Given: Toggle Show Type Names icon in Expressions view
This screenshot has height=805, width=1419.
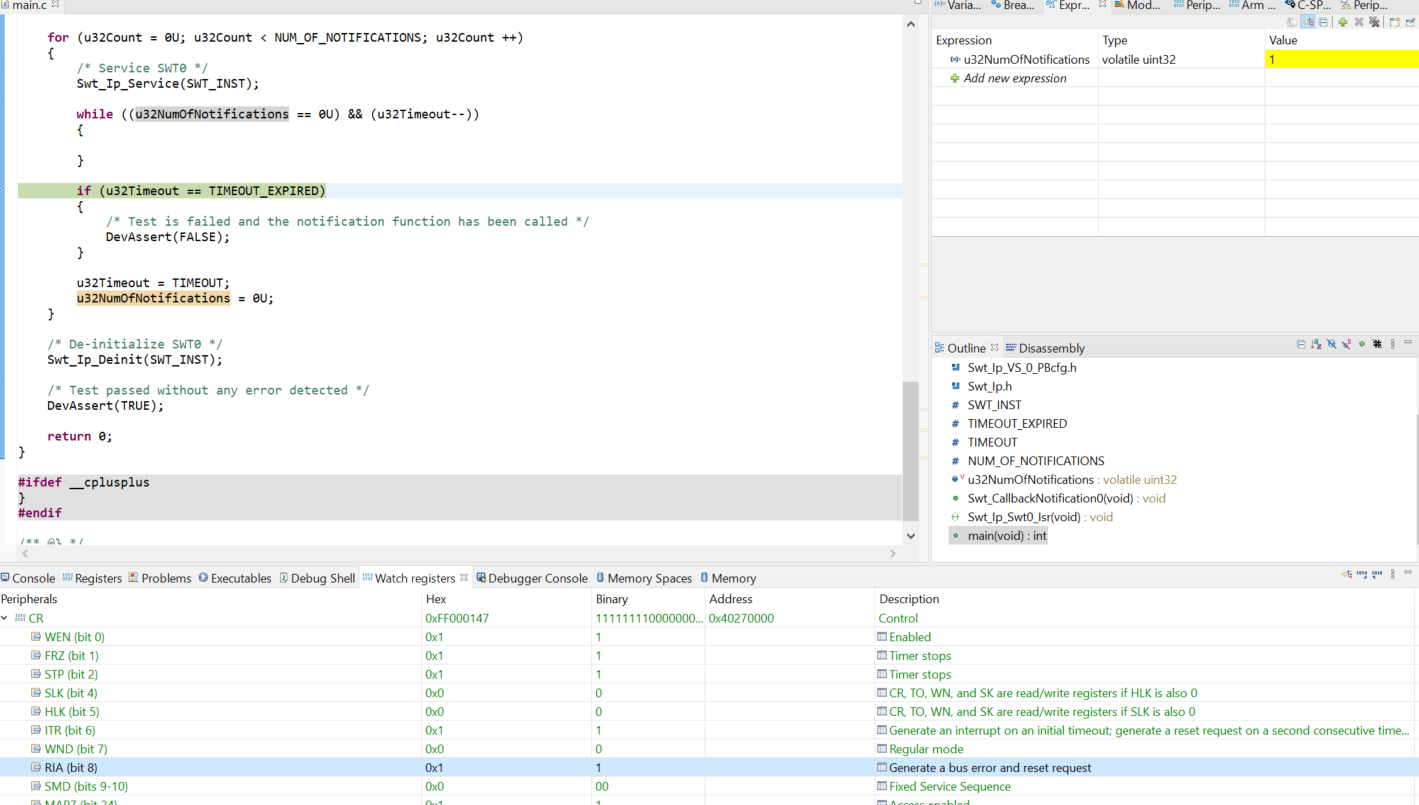Looking at the screenshot, I should tap(1292, 22).
